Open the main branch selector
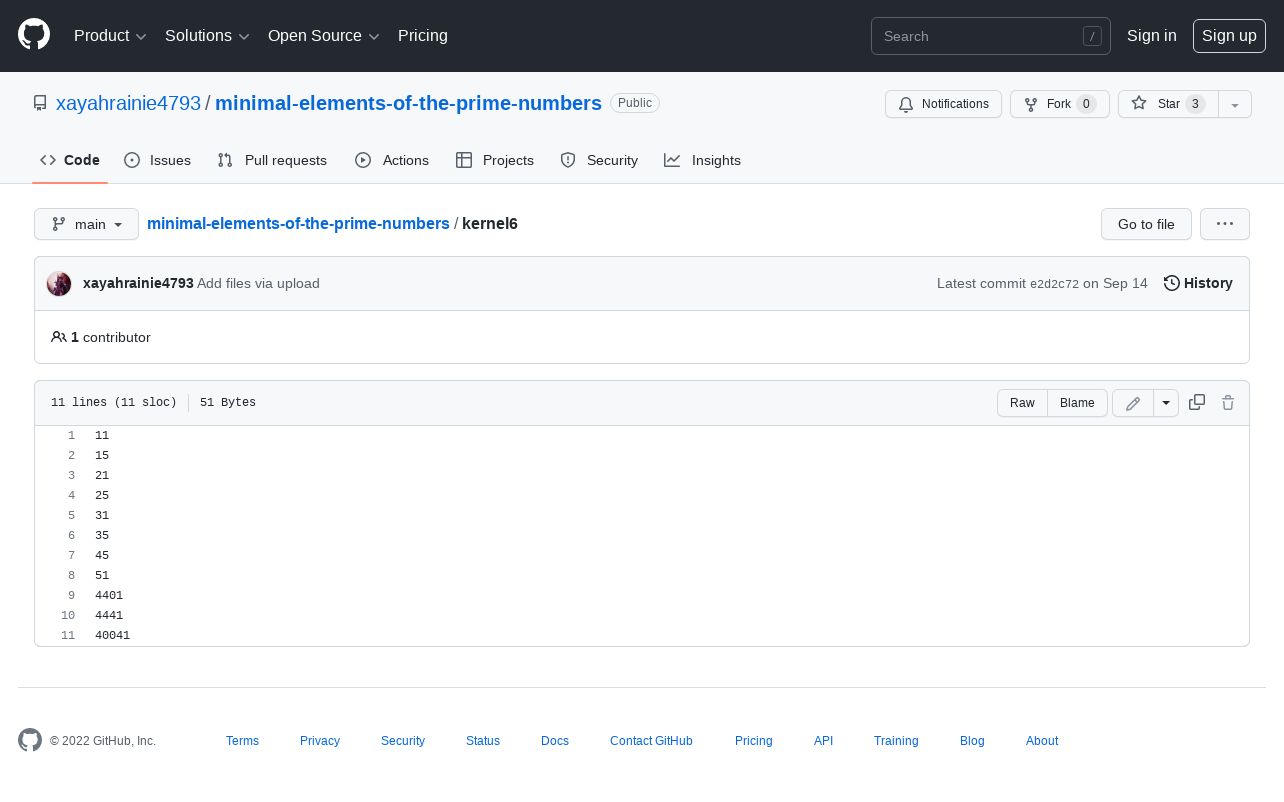Image resolution: width=1284 pixels, height=802 pixels. click(86, 224)
